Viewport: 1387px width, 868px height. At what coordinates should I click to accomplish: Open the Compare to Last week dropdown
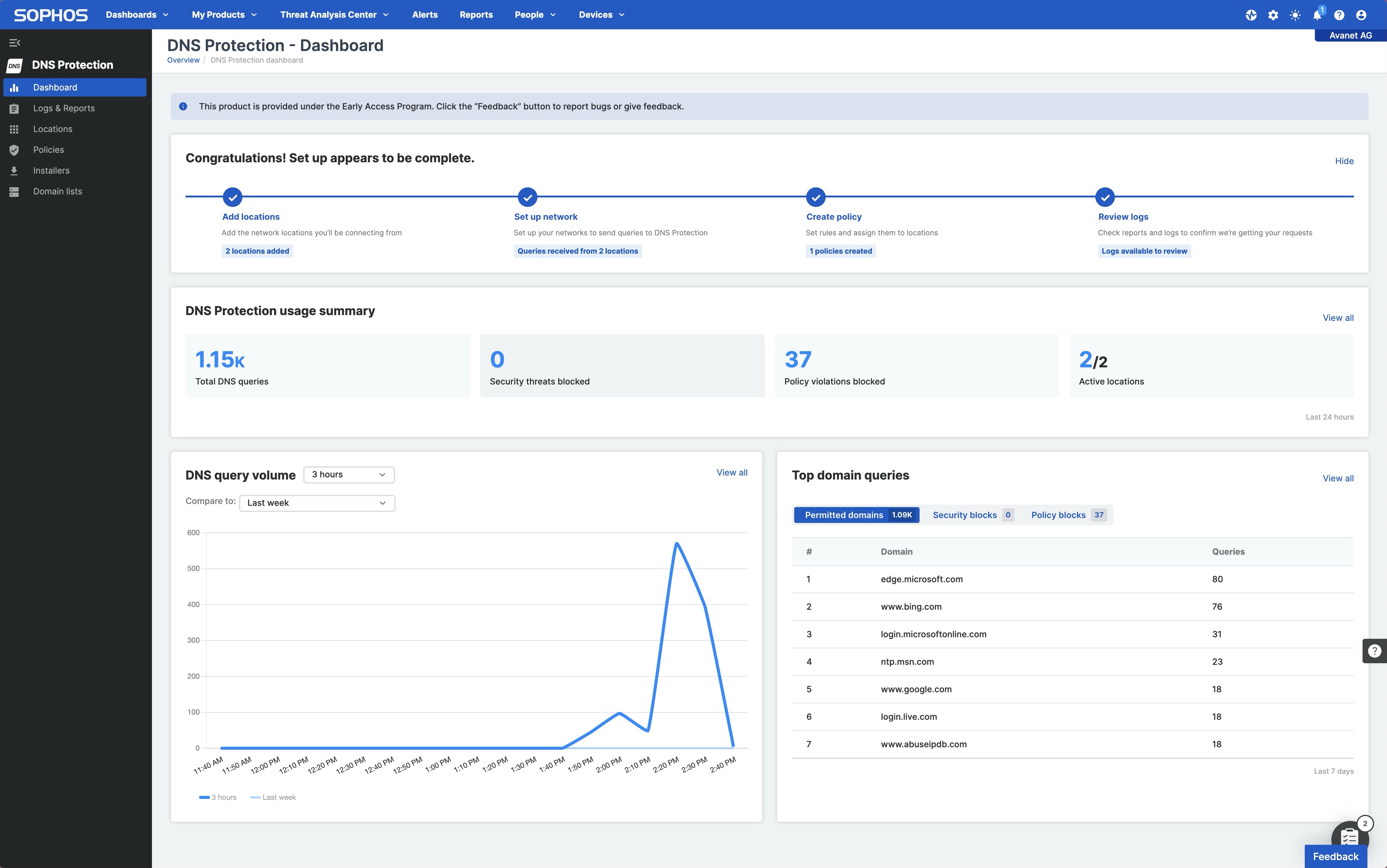[x=317, y=503]
